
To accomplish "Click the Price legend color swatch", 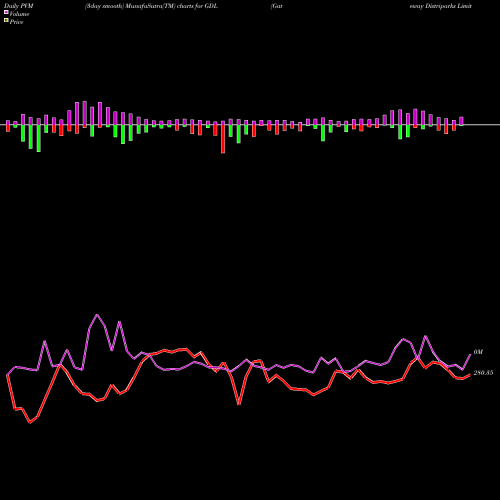I will 6,20.
